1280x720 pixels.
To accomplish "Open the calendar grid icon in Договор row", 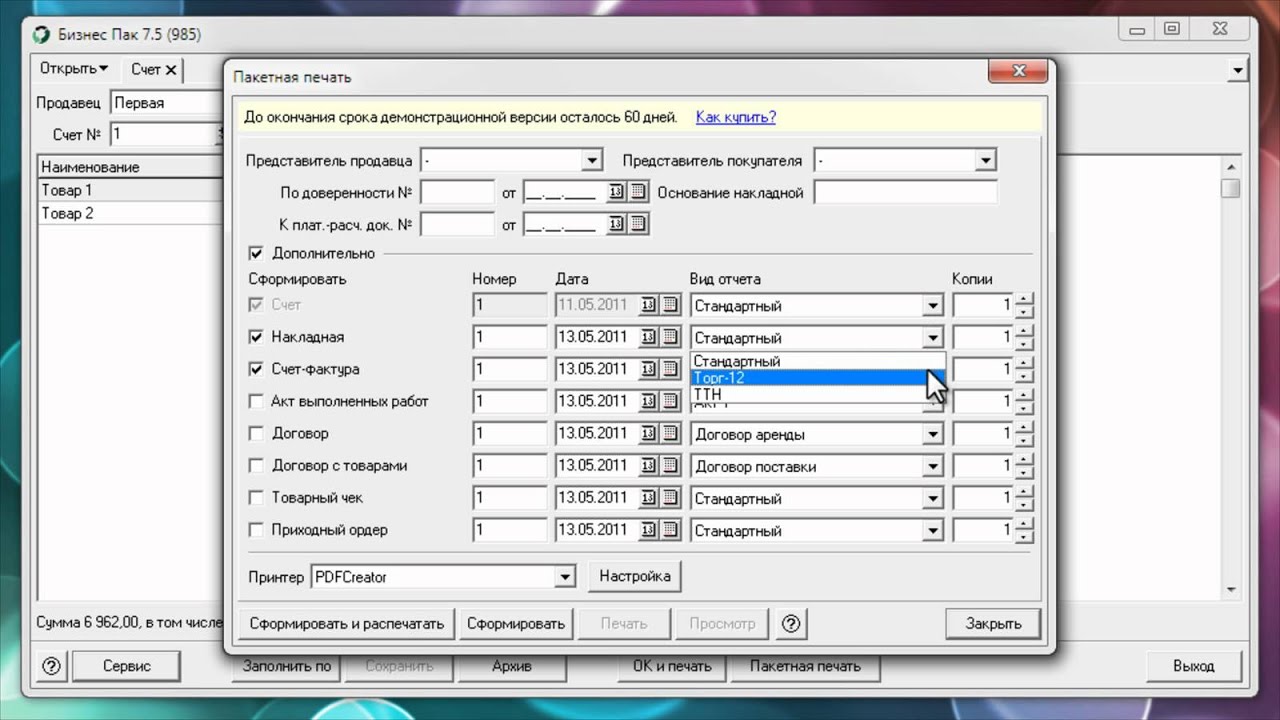I will 669,433.
